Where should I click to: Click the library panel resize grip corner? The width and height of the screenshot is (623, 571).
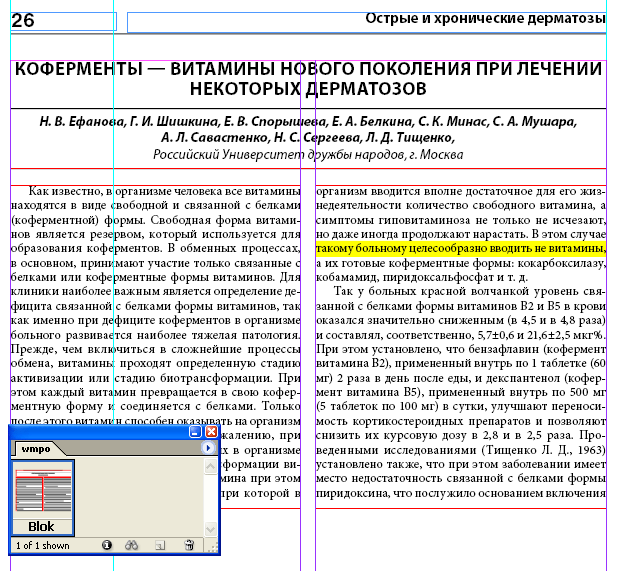pyautogui.click(x=213, y=548)
